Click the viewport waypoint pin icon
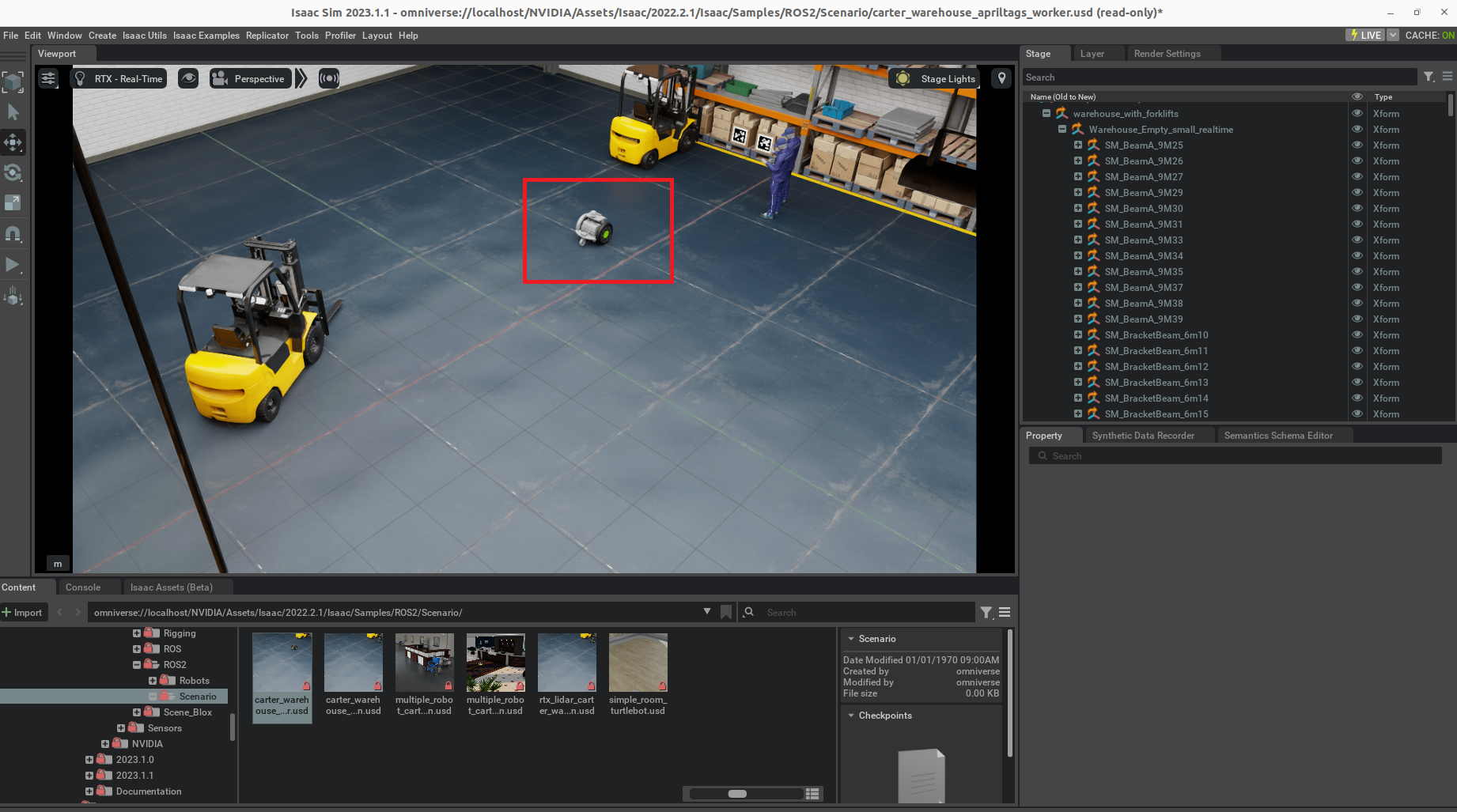Viewport: 1457px width, 812px height. click(x=1001, y=78)
